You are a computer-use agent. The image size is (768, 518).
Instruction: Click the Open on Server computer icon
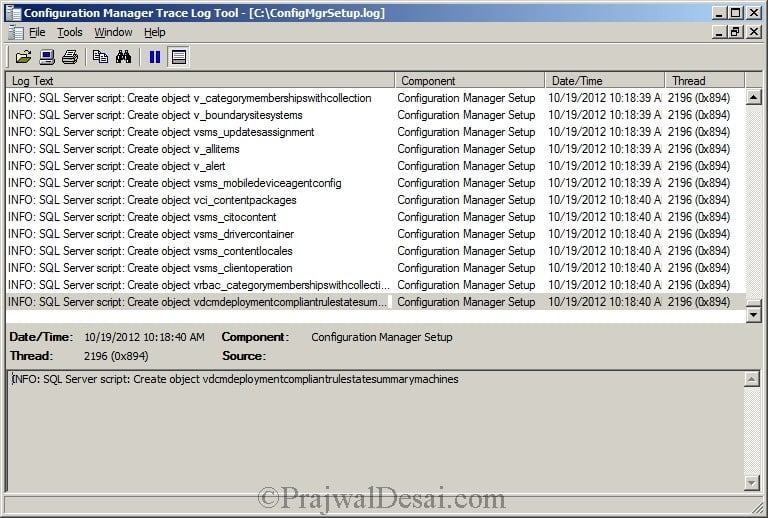pos(47,57)
